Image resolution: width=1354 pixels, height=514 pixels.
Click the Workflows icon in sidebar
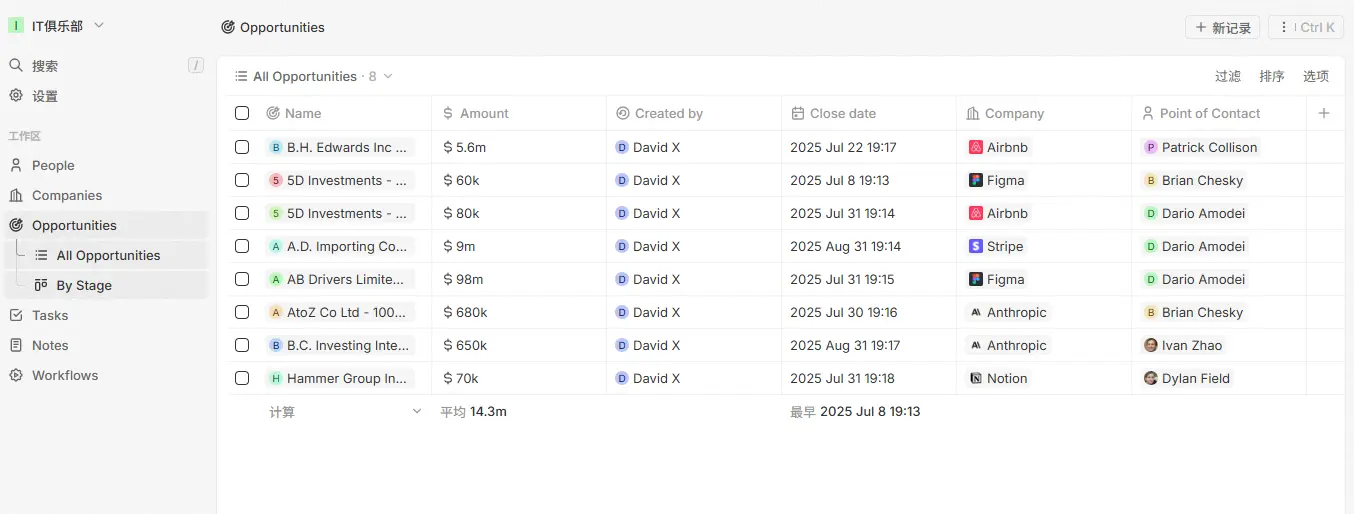tap(16, 376)
